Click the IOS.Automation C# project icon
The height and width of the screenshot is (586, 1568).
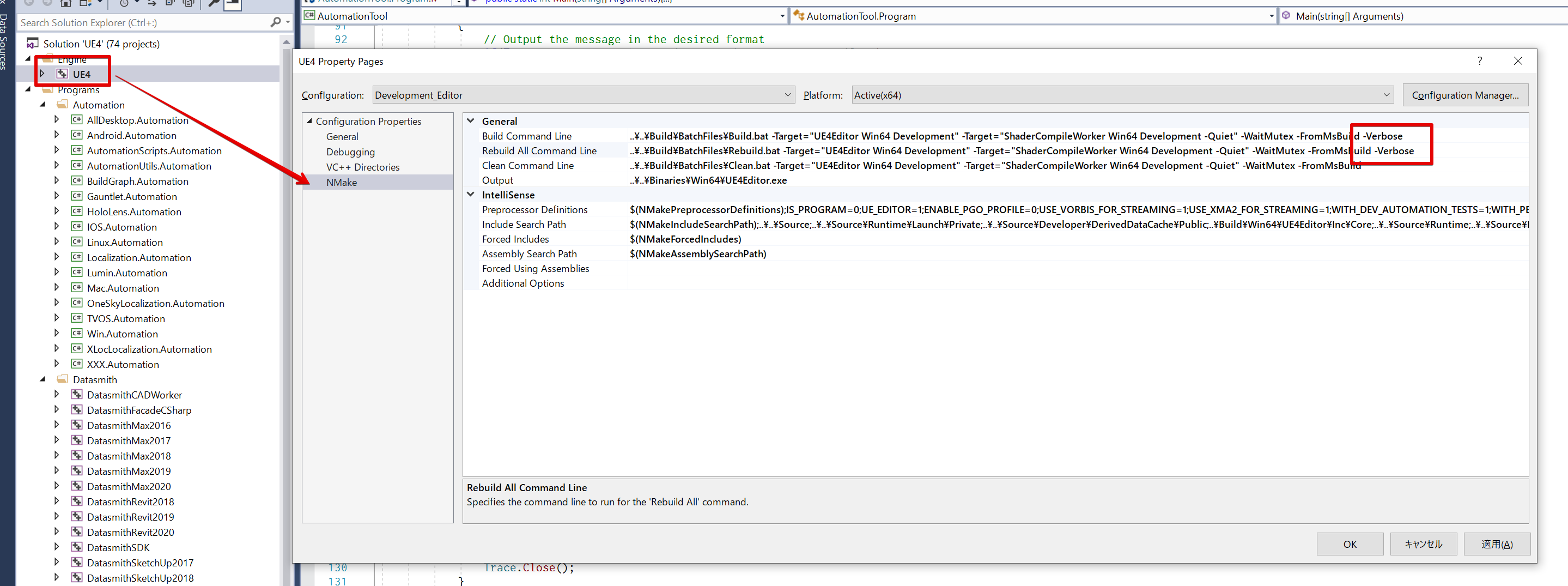[77, 227]
